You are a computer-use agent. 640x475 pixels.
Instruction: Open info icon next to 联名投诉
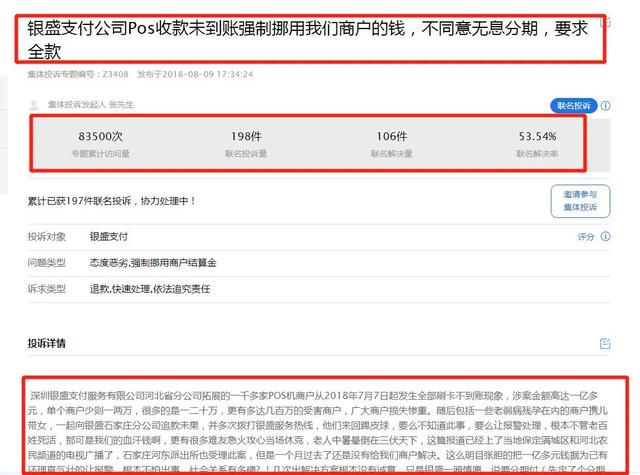coord(606,106)
